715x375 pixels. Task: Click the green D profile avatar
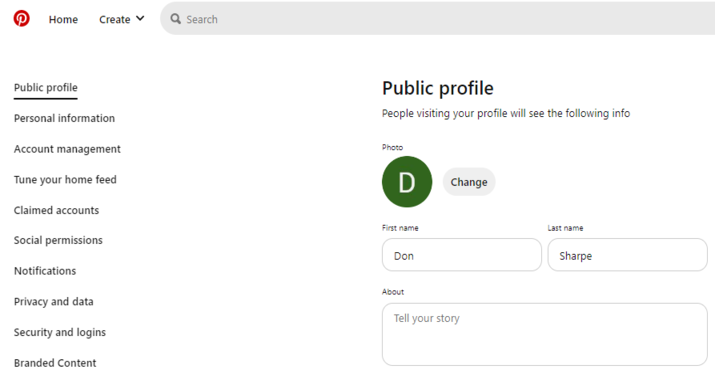click(x=407, y=182)
